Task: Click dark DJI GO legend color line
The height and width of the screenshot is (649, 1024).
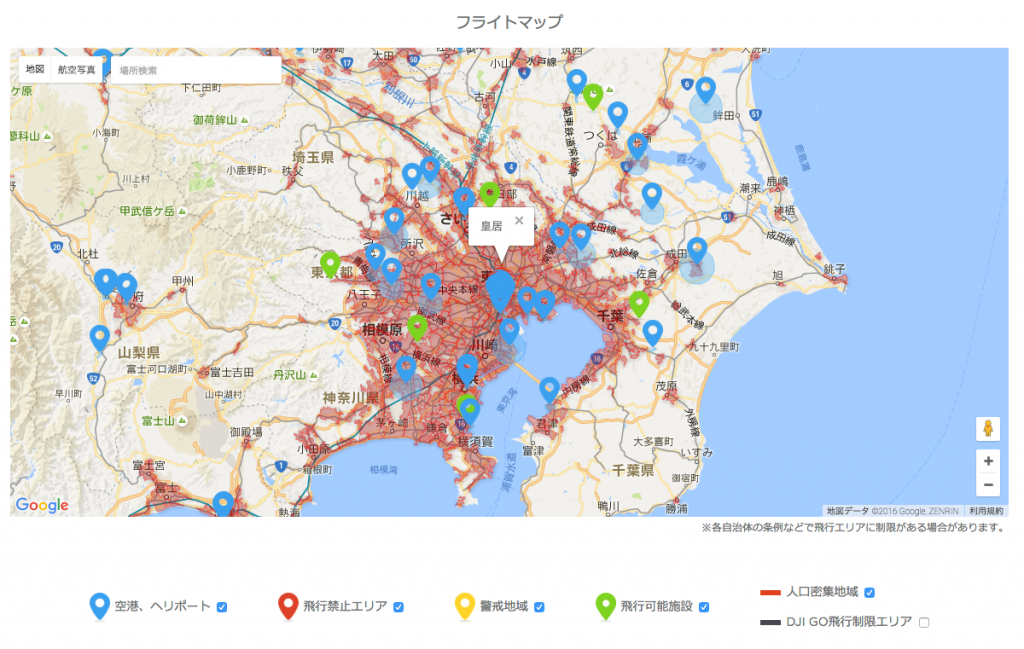Action: point(771,622)
